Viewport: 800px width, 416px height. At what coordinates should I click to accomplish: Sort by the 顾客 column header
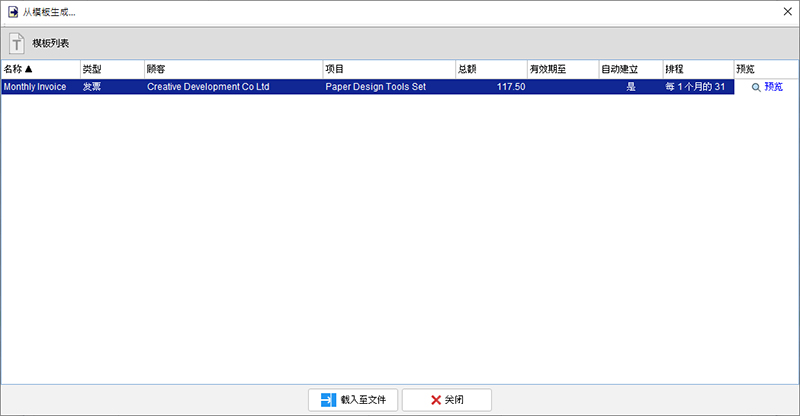234,69
